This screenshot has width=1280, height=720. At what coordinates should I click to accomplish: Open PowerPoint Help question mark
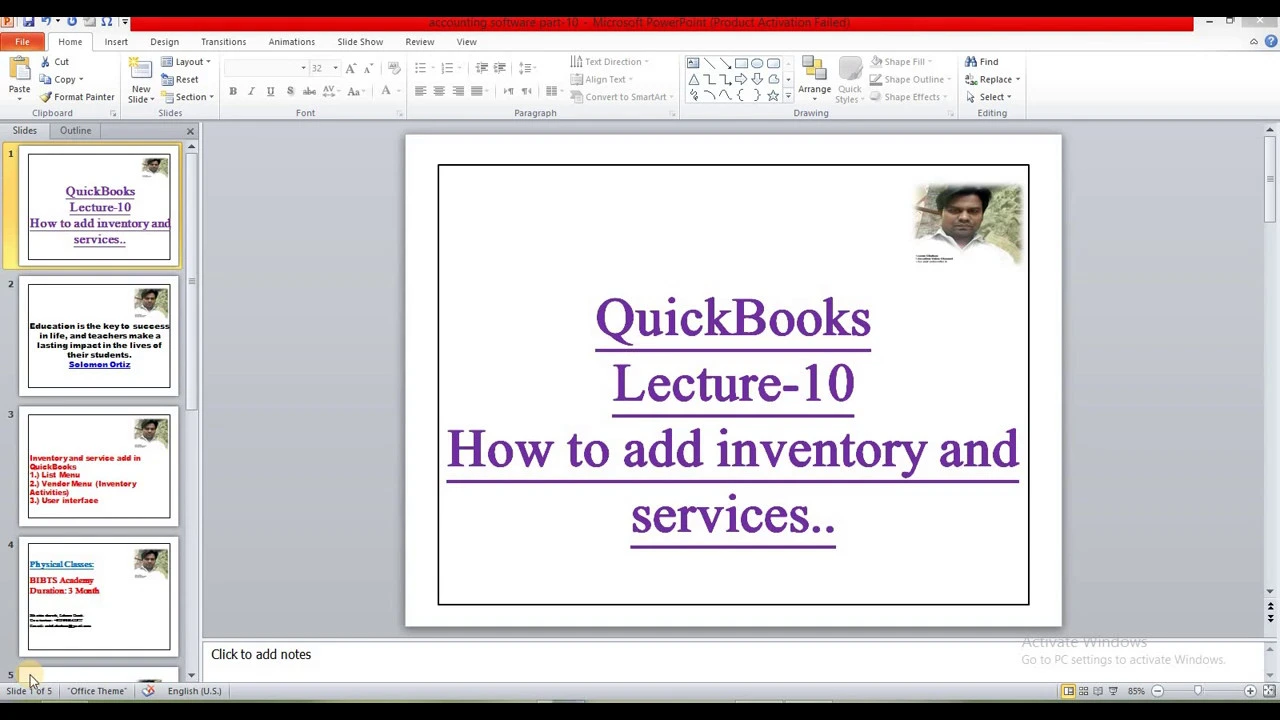(1271, 42)
